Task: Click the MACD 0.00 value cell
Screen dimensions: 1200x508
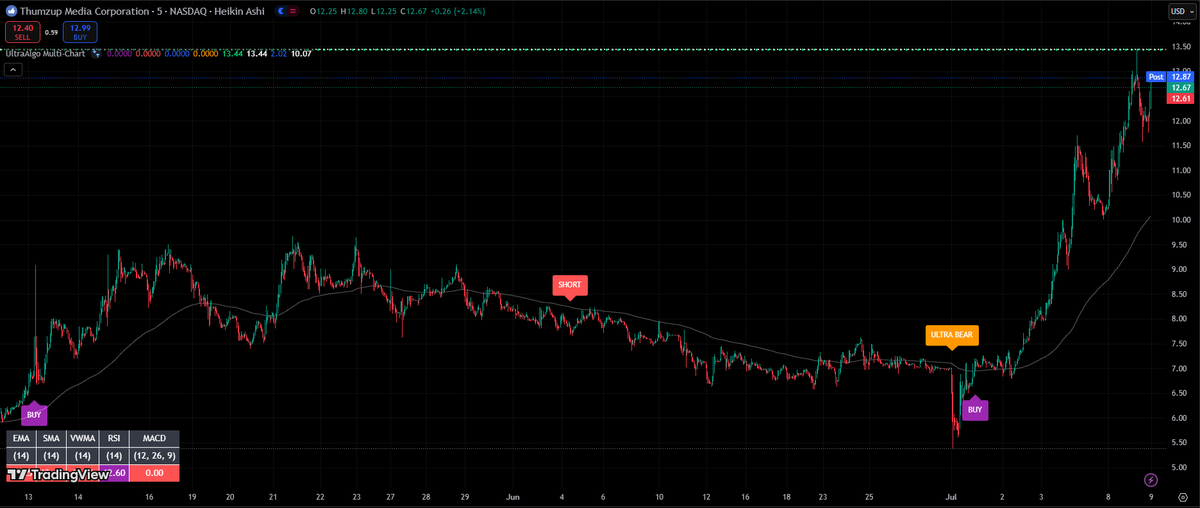Action: (154, 473)
